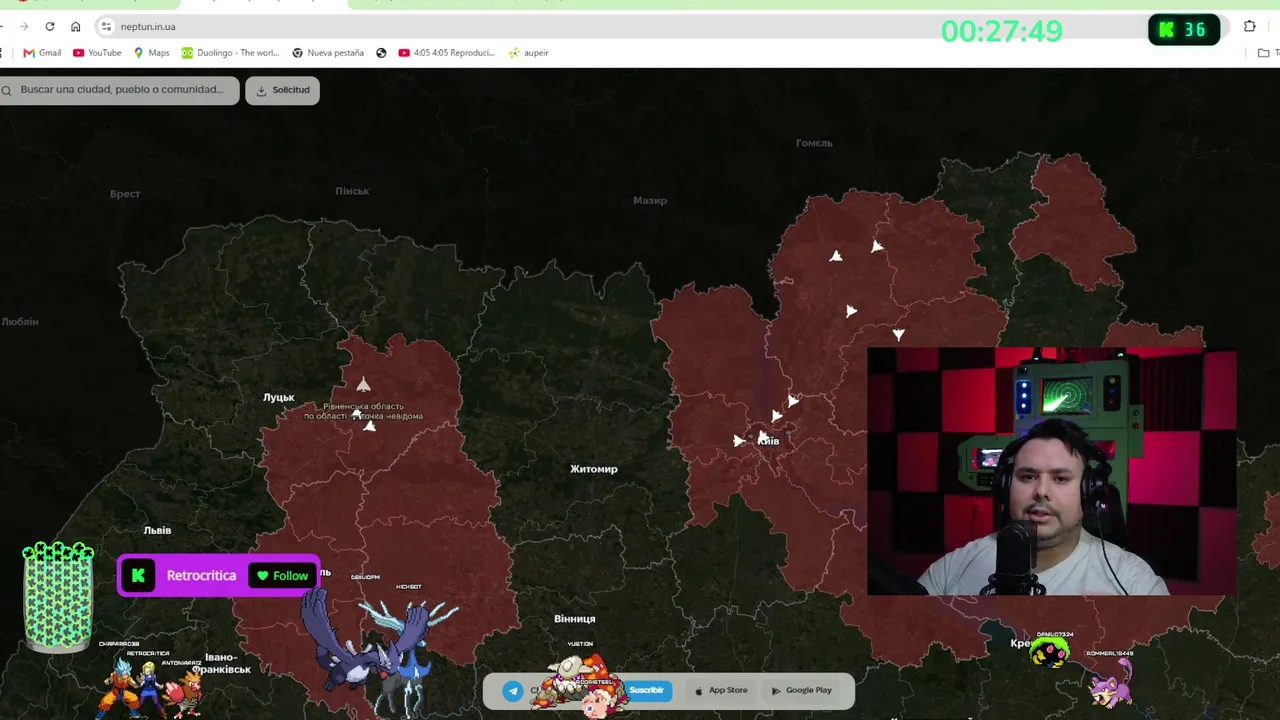The height and width of the screenshot is (720, 1280).
Task: Click the Follow button on the Retrocritica banner
Action: [x=282, y=576]
